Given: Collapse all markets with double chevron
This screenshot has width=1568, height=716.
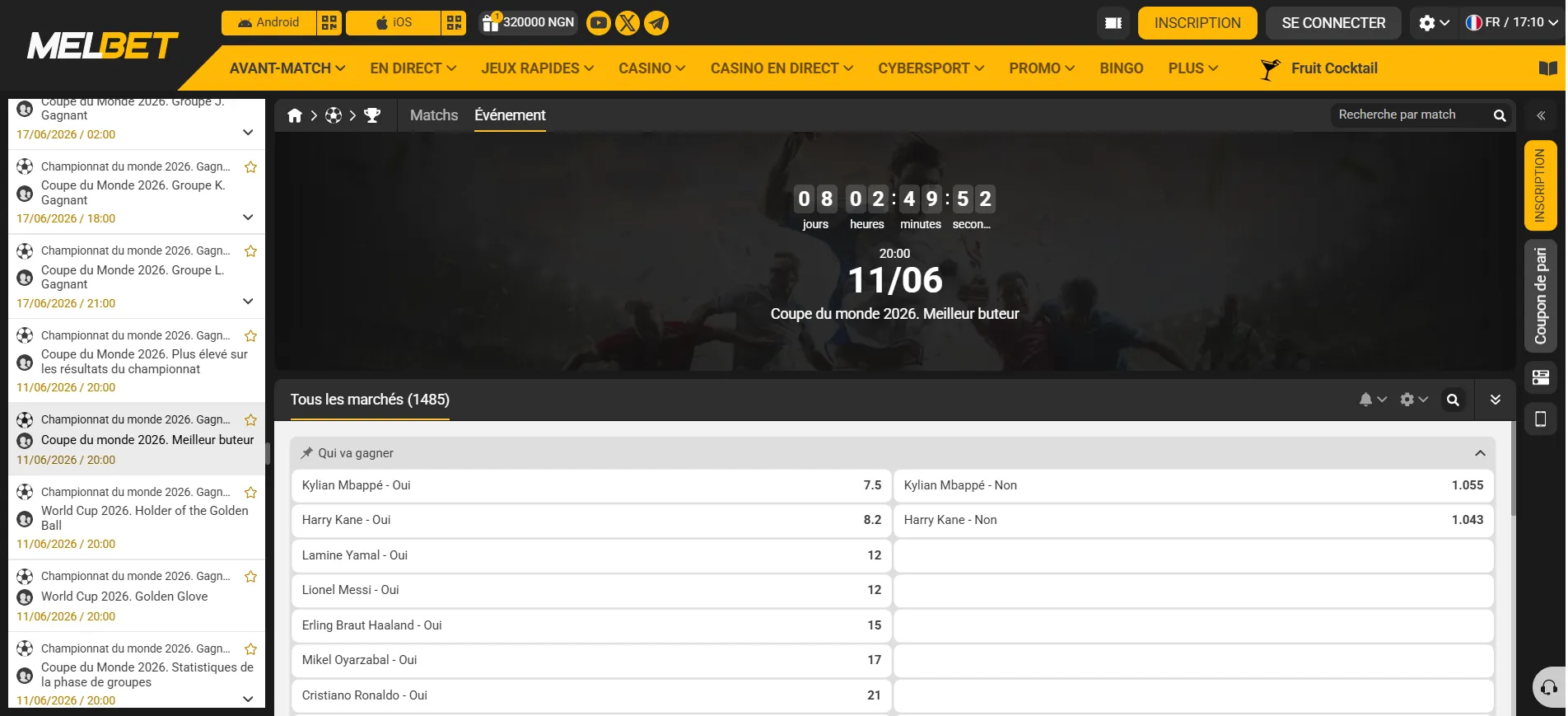Looking at the screenshot, I should 1496,400.
